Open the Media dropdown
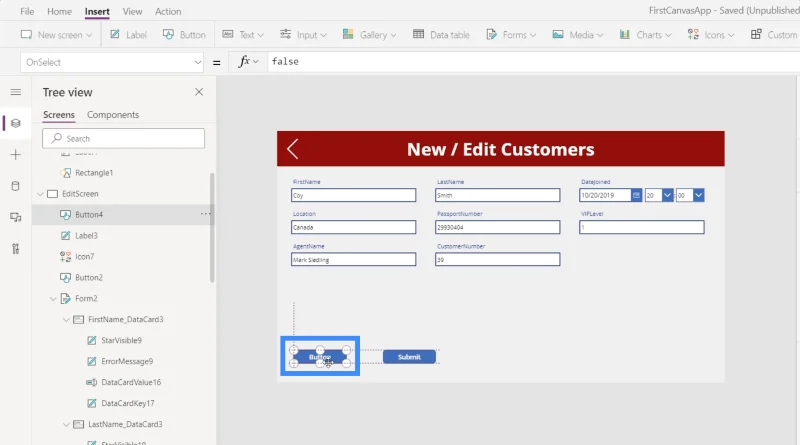Image resolution: width=800 pixels, height=445 pixels. point(578,35)
